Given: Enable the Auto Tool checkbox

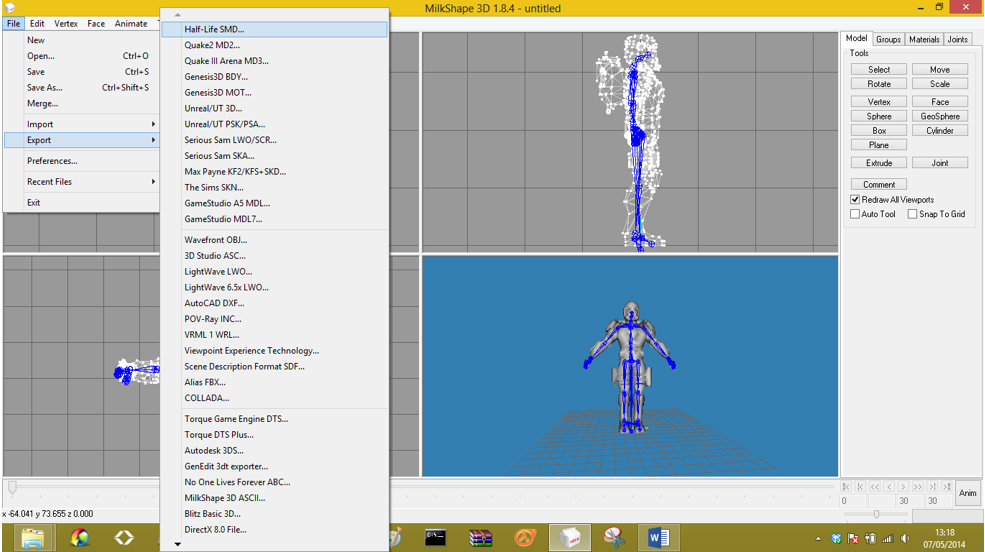Looking at the screenshot, I should tap(855, 214).
